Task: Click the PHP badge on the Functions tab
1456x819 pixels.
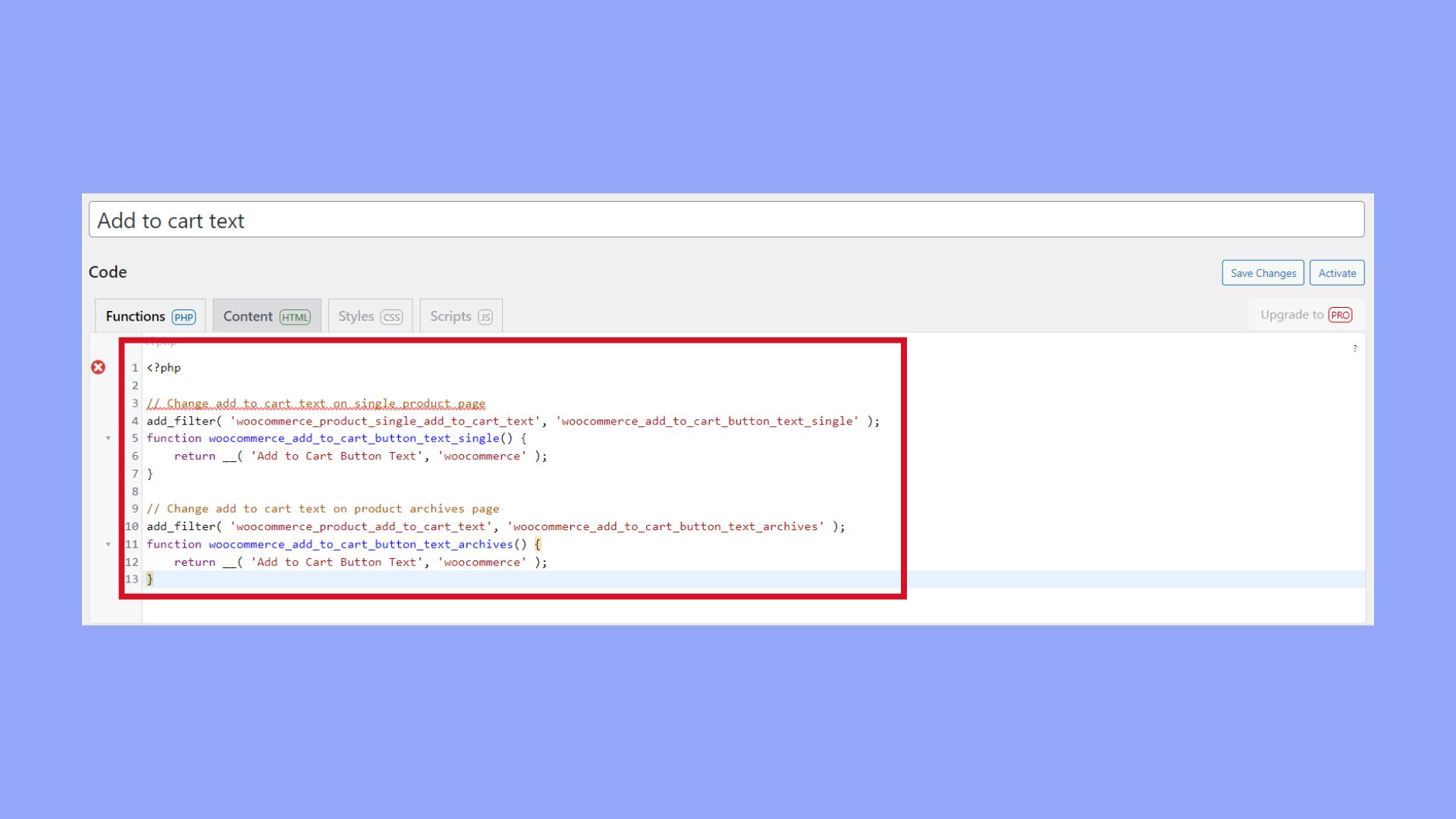Action: pos(184,317)
